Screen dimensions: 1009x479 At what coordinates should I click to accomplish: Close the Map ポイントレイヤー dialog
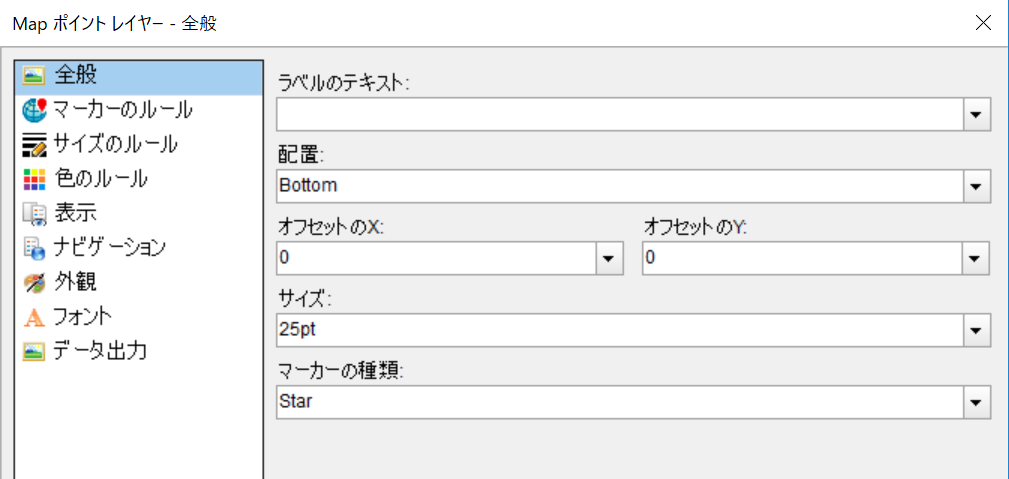pyautogui.click(x=984, y=23)
